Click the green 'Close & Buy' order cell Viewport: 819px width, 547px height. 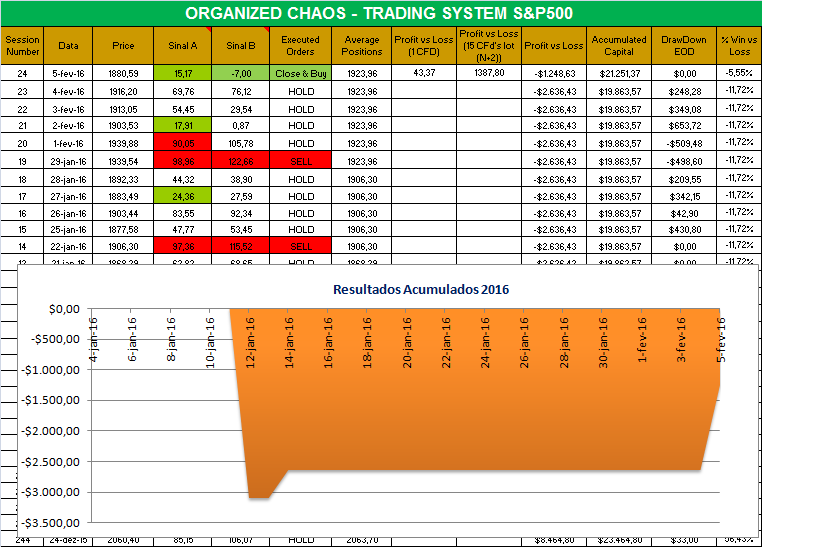301,73
